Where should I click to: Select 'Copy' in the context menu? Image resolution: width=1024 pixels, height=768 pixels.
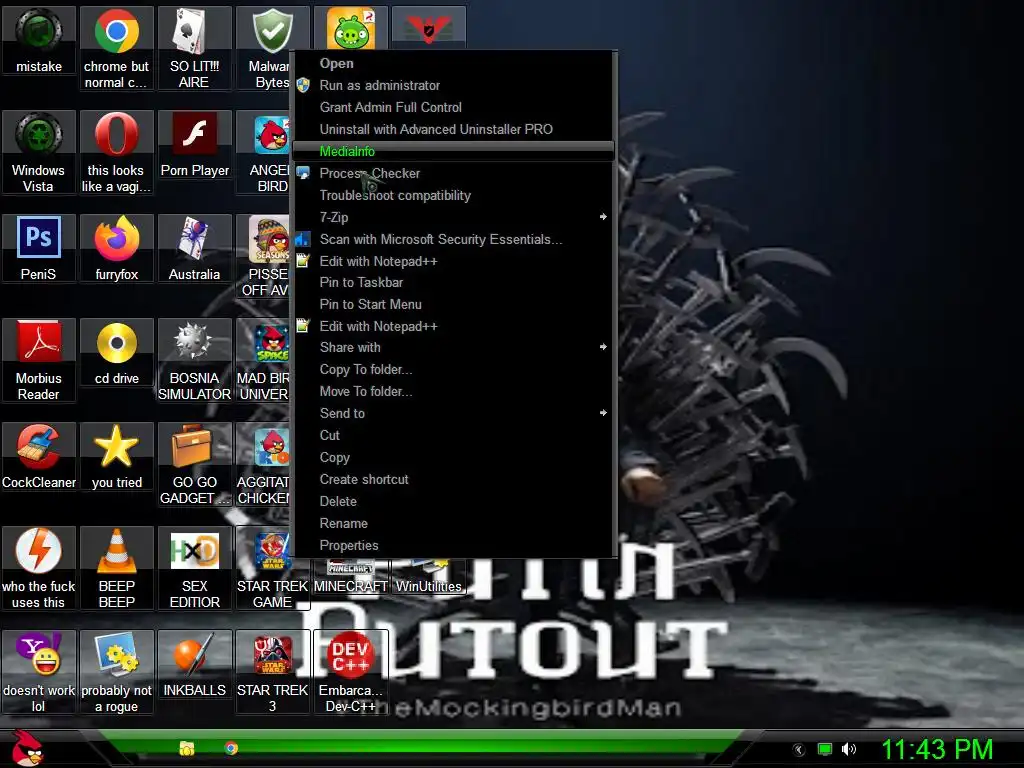click(x=453, y=457)
